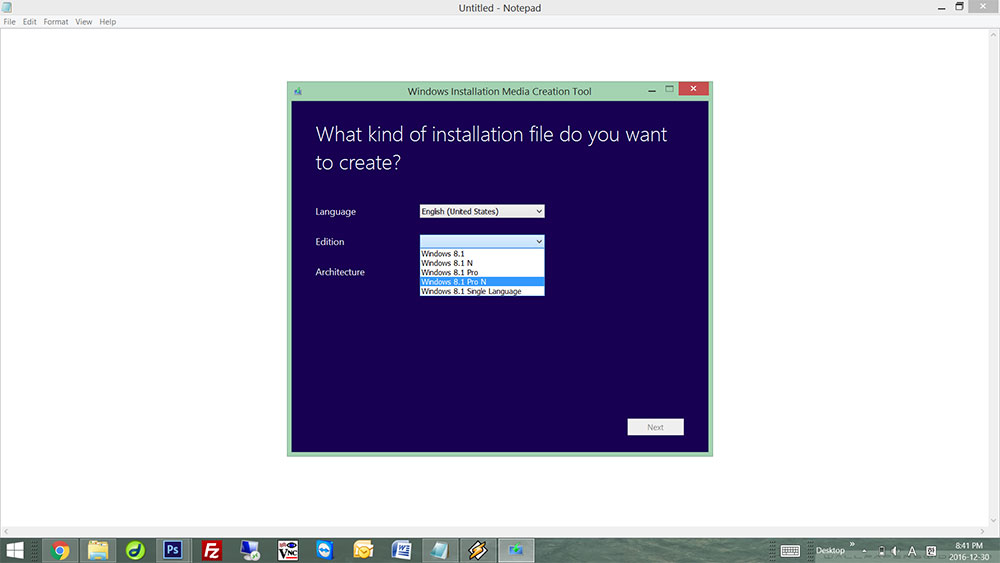Close the Media Creation Tool window

(x=693, y=89)
